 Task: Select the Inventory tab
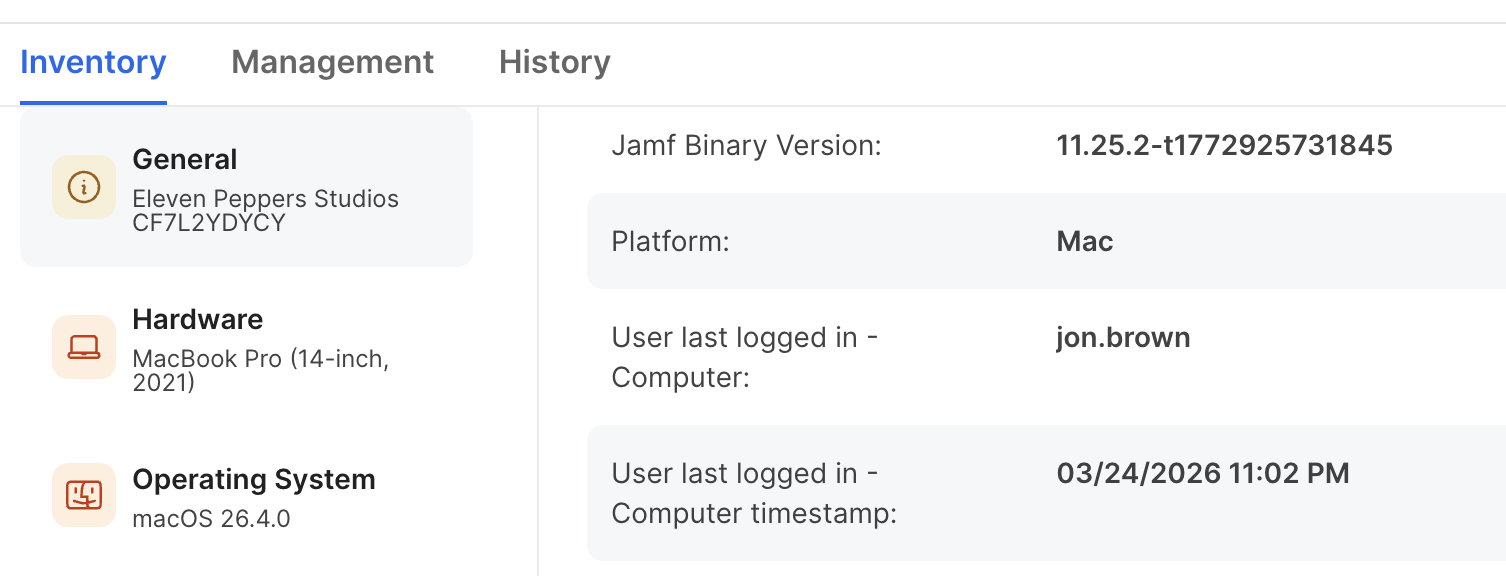point(93,62)
